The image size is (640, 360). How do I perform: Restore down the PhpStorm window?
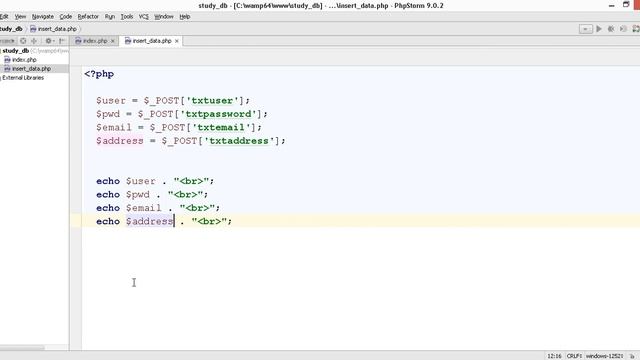626,4
